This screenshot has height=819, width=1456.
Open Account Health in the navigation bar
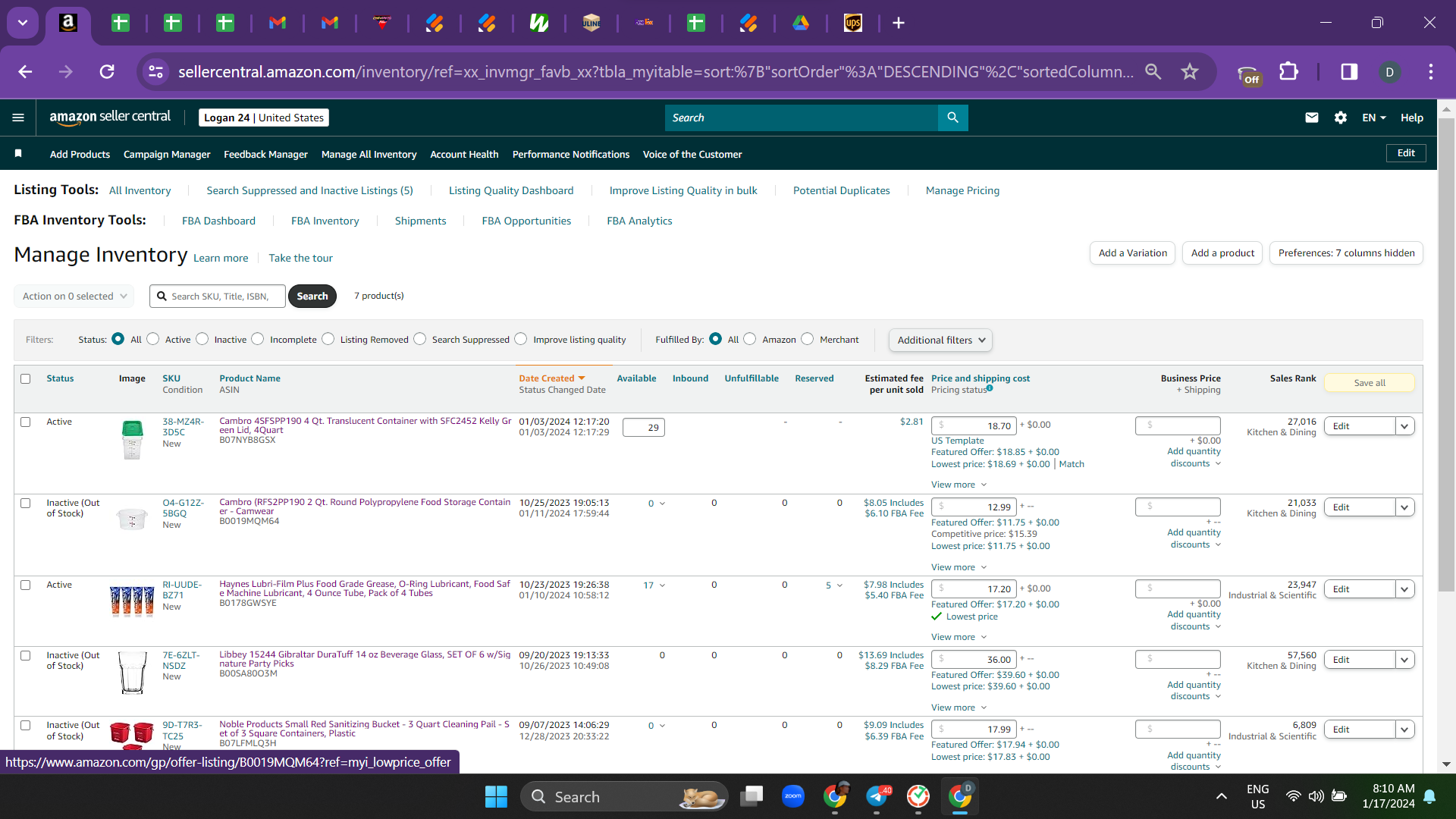tap(464, 154)
